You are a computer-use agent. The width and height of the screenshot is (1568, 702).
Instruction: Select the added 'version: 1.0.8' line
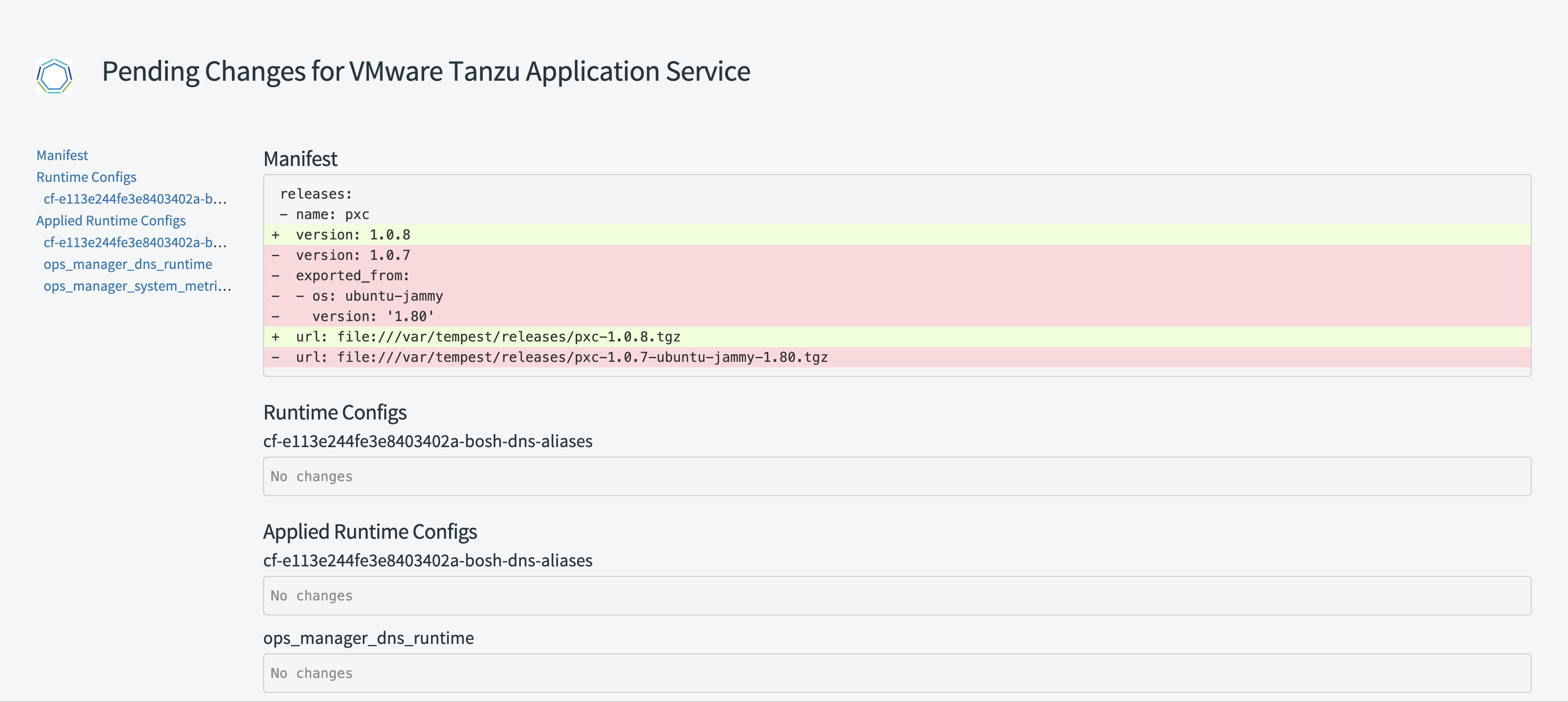point(897,235)
